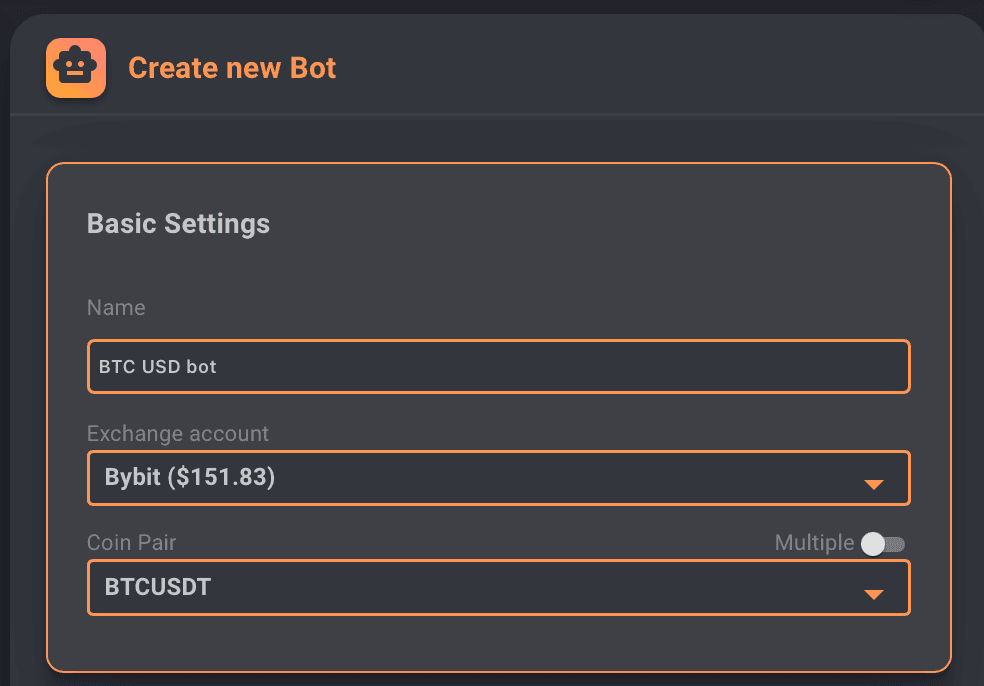
Task: Click the white knob of Multiple switch
Action: click(x=873, y=544)
